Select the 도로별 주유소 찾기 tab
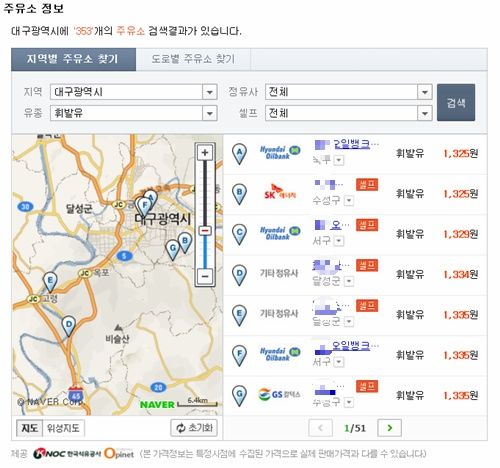 193,59
